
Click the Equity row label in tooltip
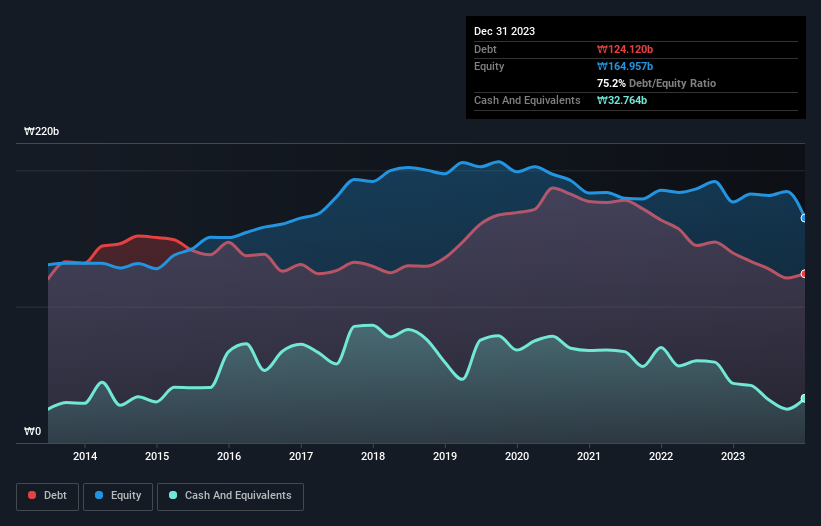tap(489, 66)
